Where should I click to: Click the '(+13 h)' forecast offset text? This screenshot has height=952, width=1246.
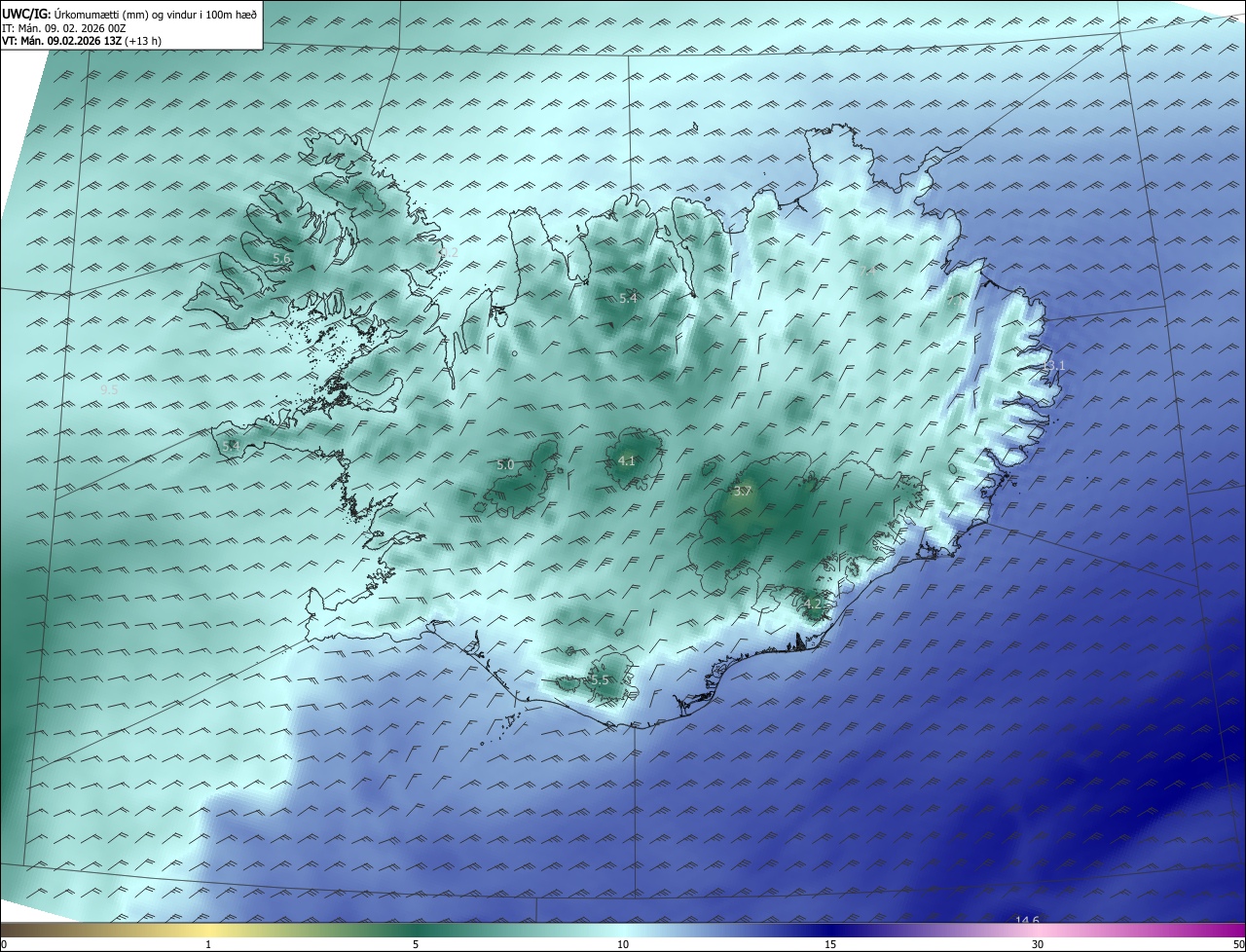142,42
